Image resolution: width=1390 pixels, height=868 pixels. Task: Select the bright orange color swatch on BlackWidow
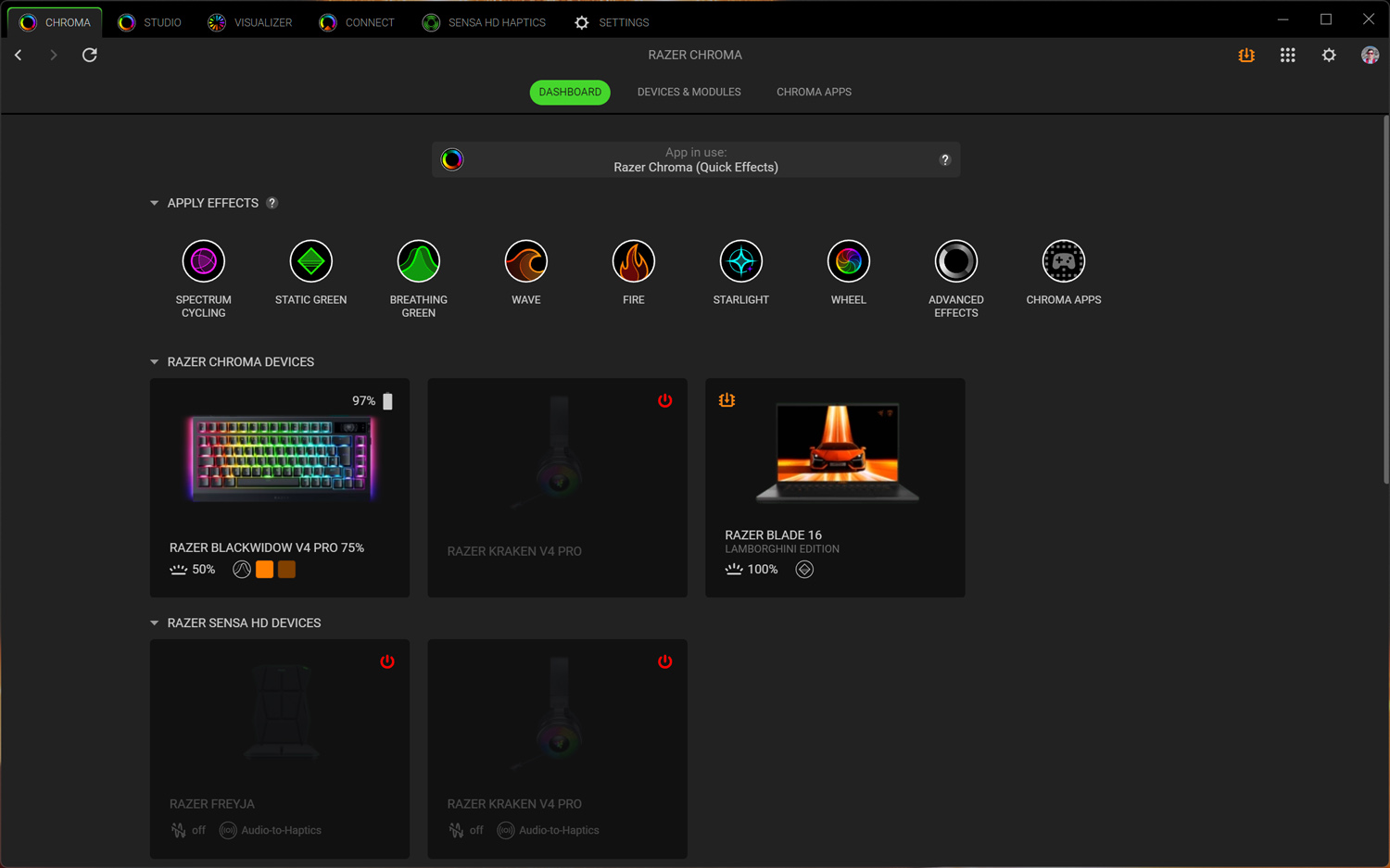coord(265,569)
